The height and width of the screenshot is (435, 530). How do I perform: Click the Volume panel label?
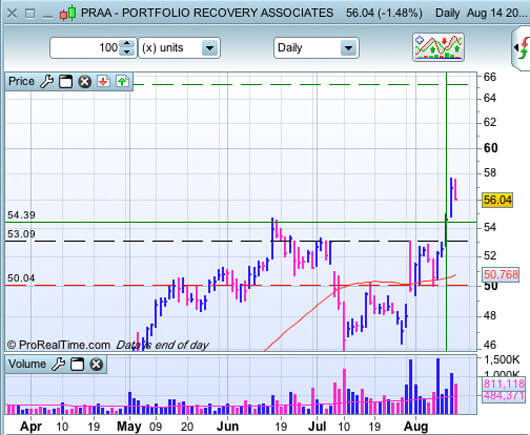coord(27,364)
